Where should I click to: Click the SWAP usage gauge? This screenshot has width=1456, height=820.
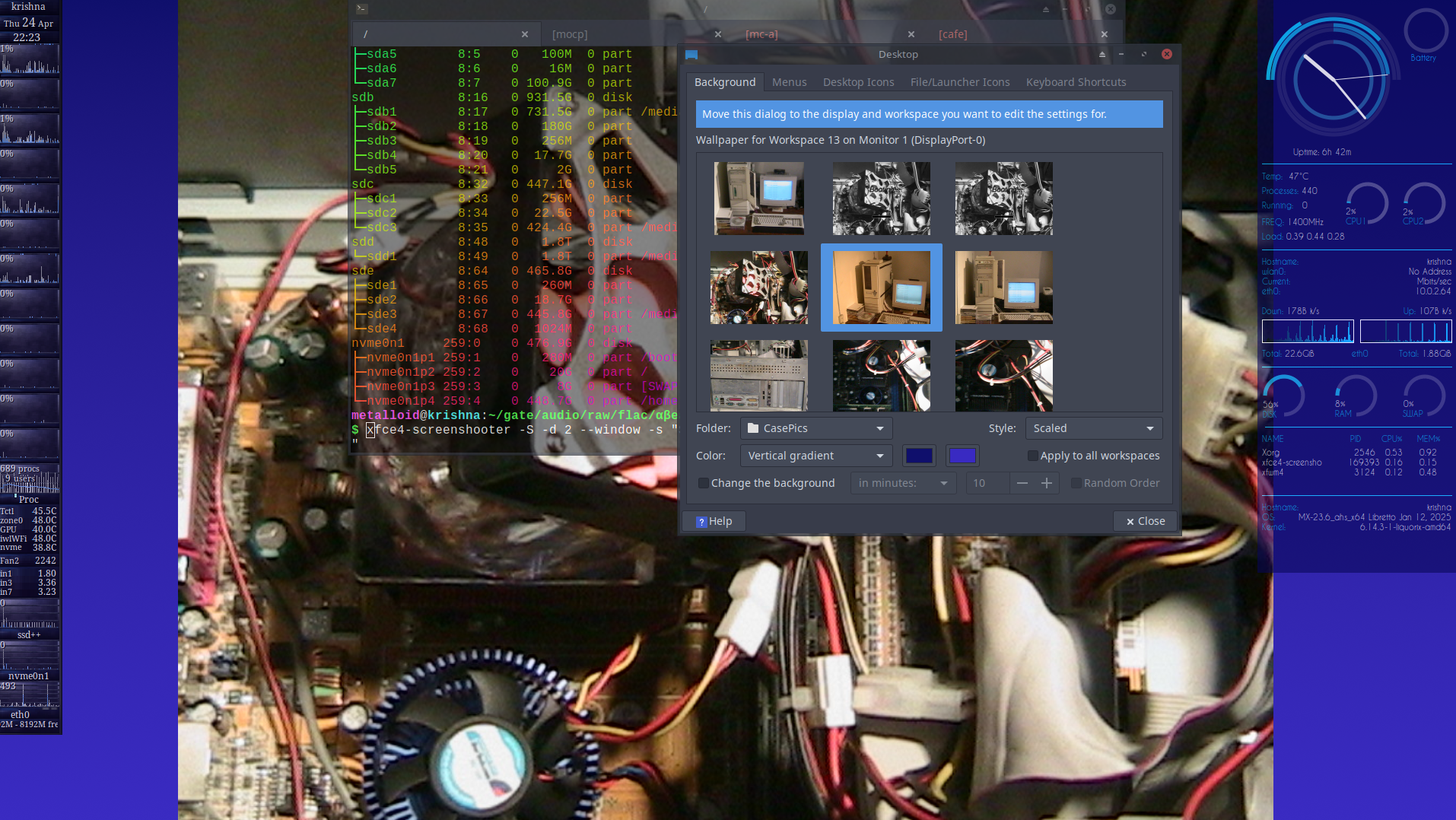(1423, 396)
